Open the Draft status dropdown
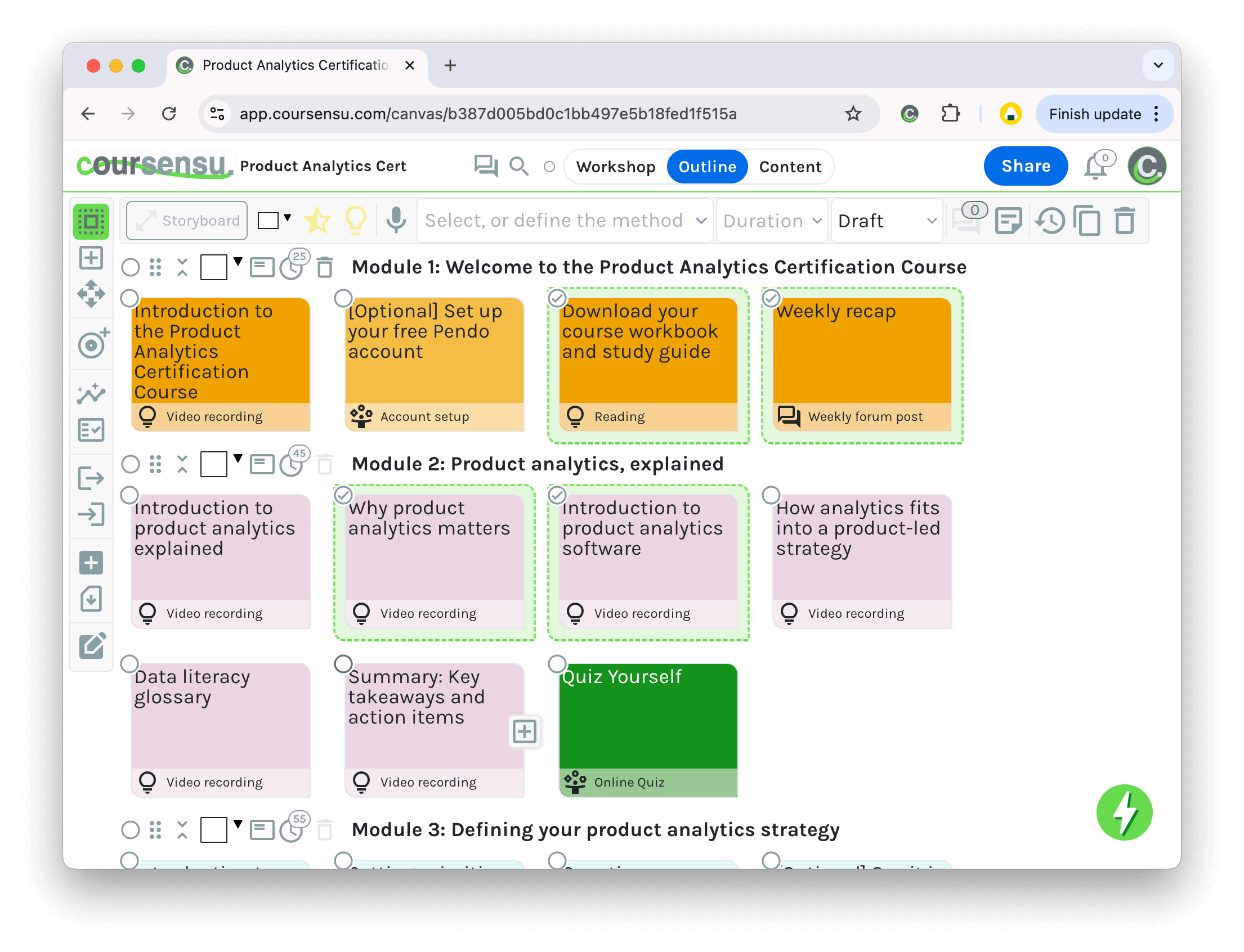 886,221
